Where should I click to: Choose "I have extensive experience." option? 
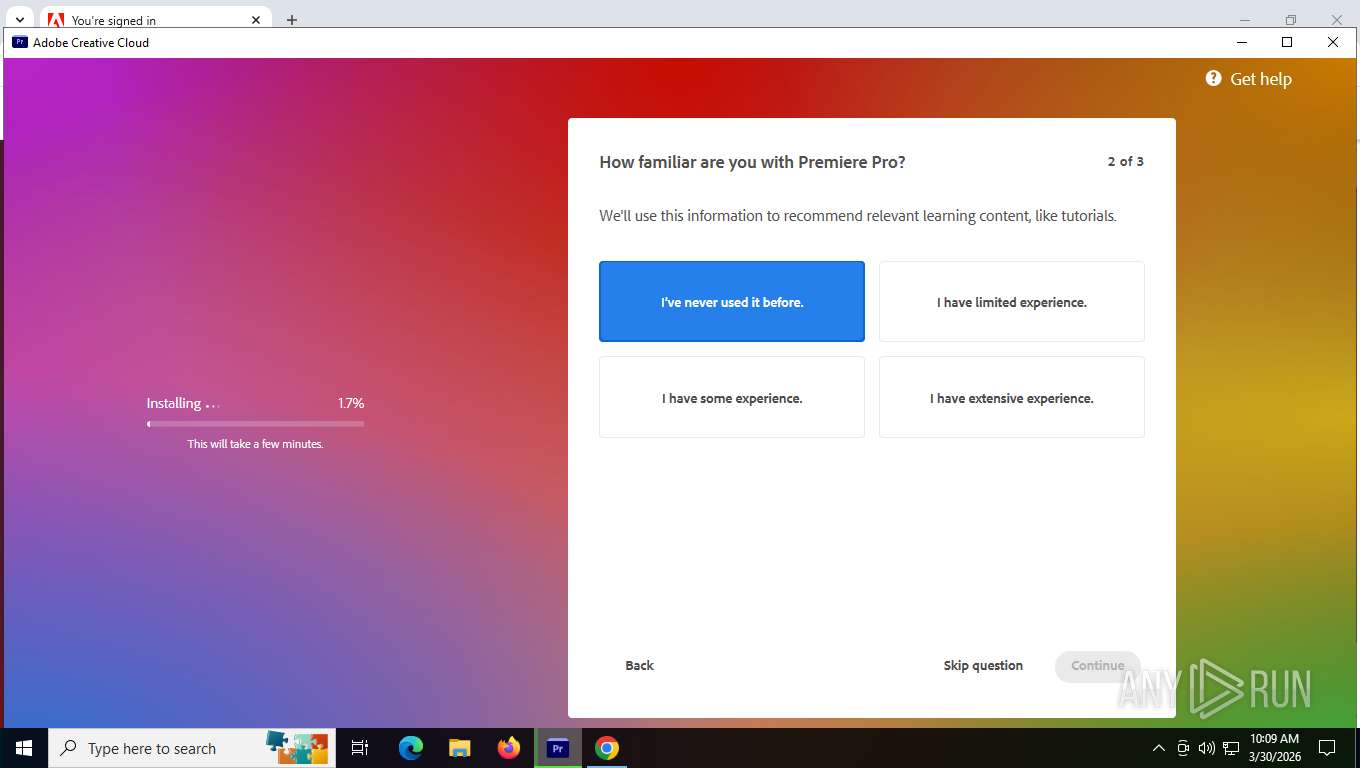1012,398
